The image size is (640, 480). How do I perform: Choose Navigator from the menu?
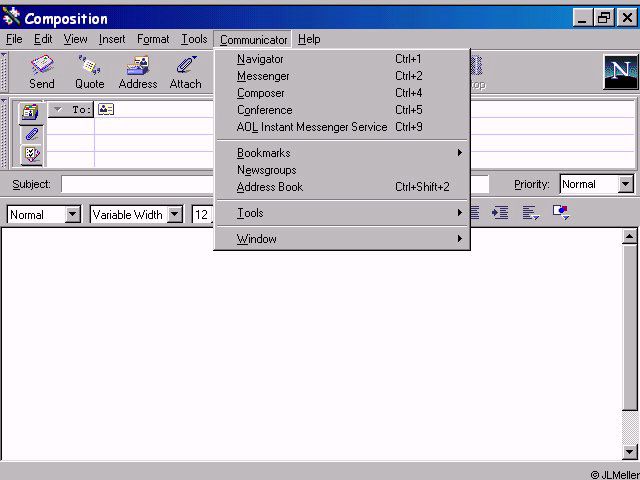click(342, 59)
